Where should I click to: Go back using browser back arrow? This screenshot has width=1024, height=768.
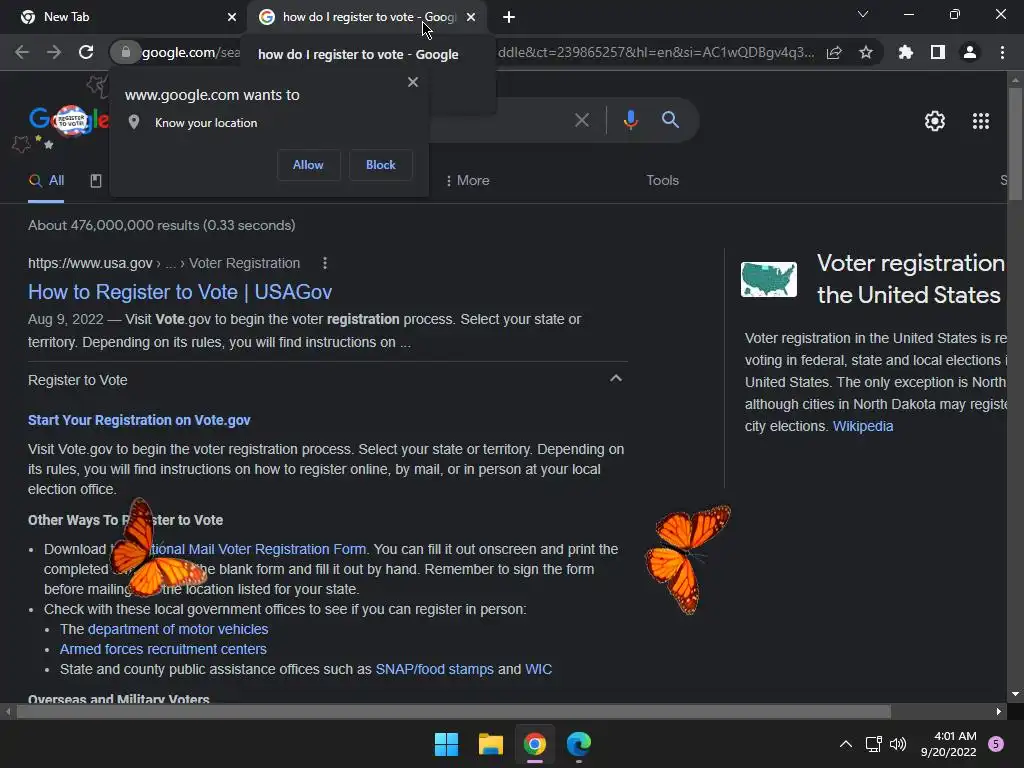(x=22, y=52)
